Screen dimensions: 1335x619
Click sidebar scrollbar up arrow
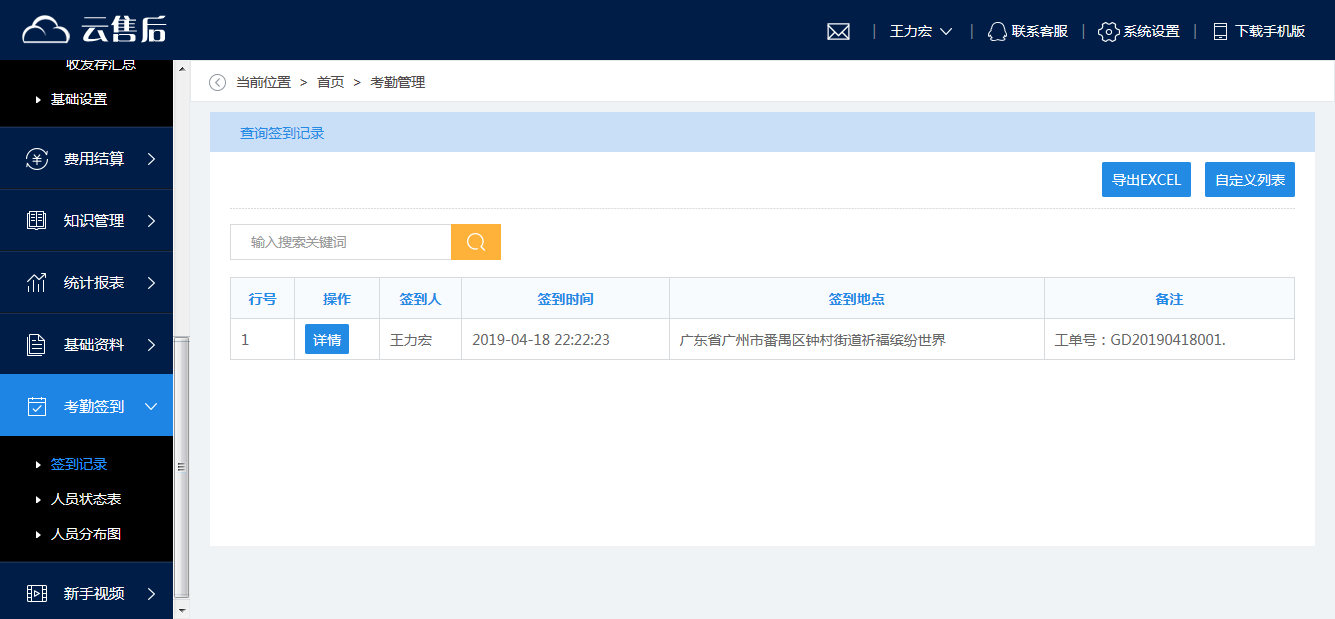point(181,69)
